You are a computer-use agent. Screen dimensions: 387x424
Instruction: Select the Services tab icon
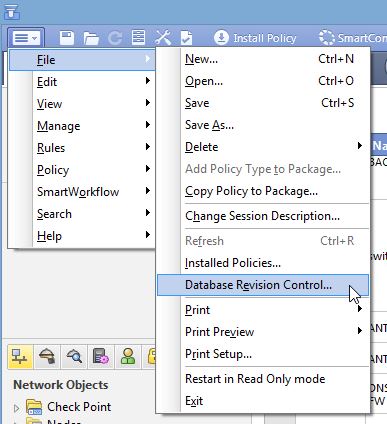tap(47, 357)
